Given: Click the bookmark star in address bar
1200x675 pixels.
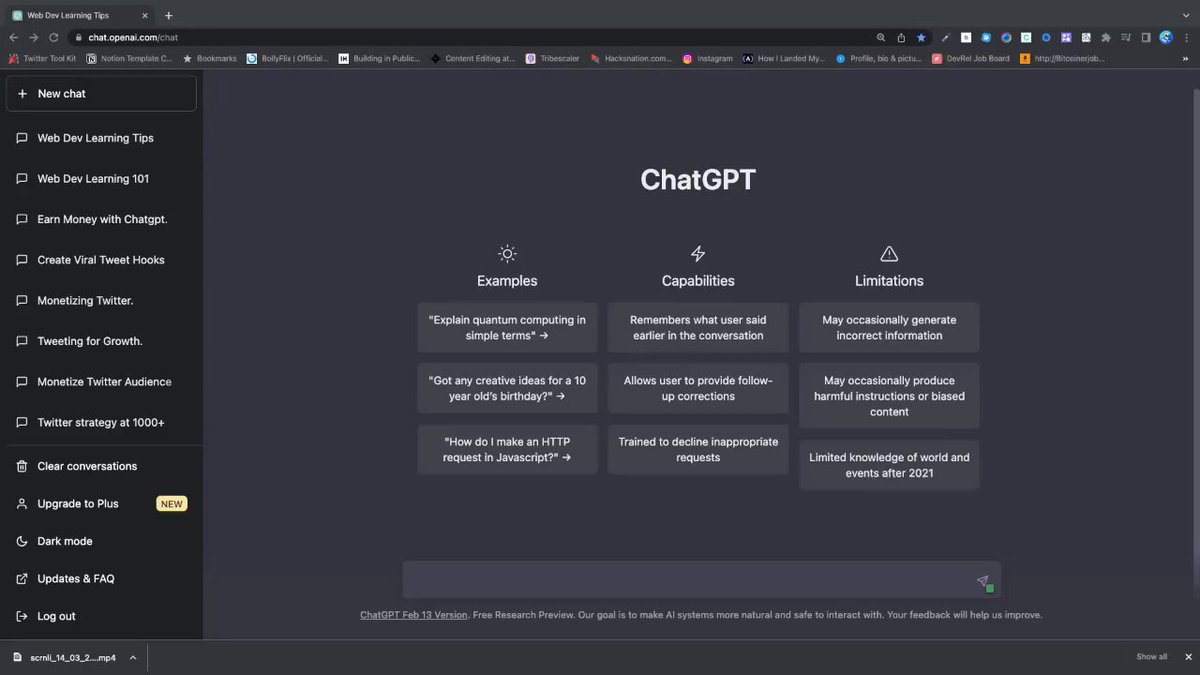Looking at the screenshot, I should click(x=921, y=37).
